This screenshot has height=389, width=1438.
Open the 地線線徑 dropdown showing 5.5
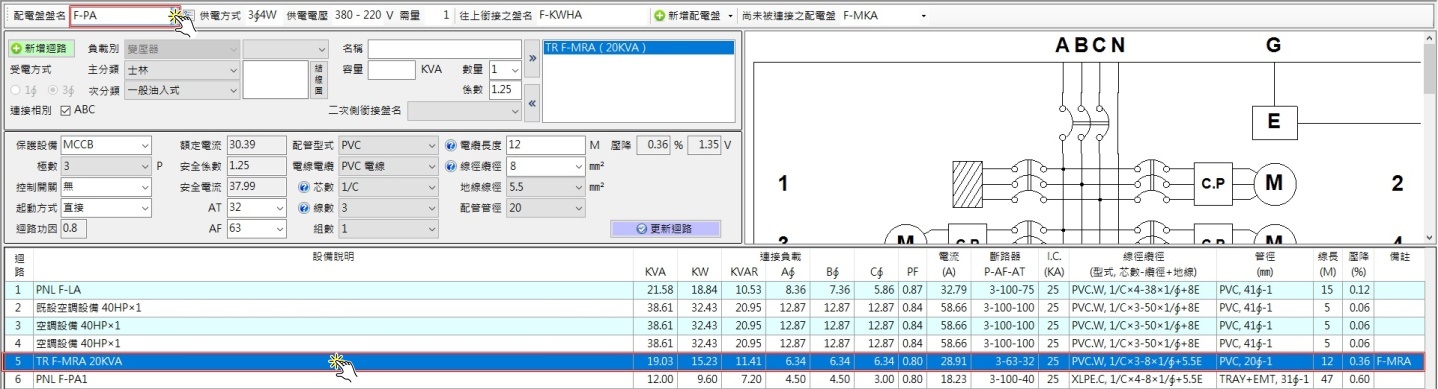click(x=545, y=187)
